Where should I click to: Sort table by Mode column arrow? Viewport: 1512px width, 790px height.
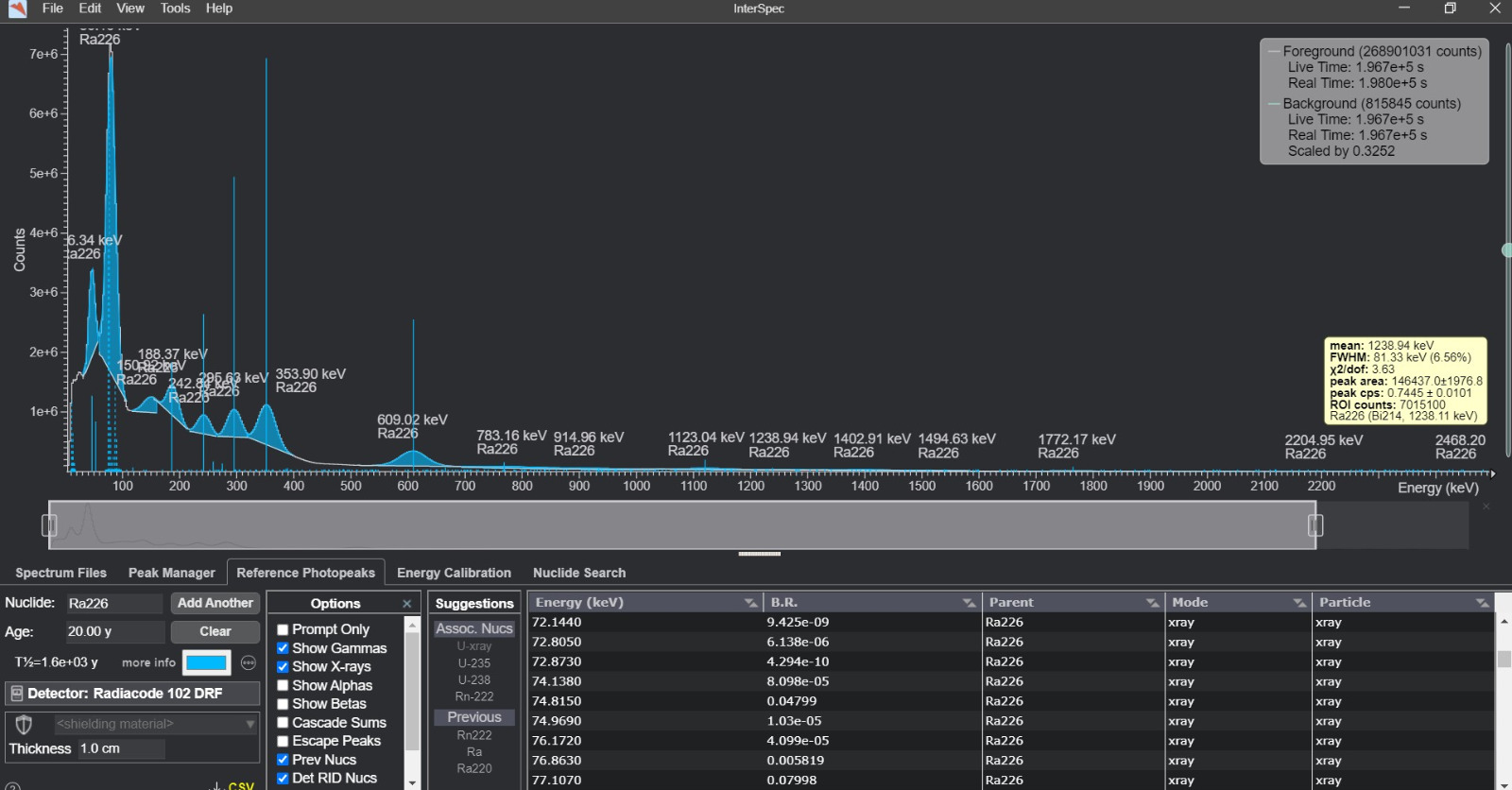(x=1299, y=603)
